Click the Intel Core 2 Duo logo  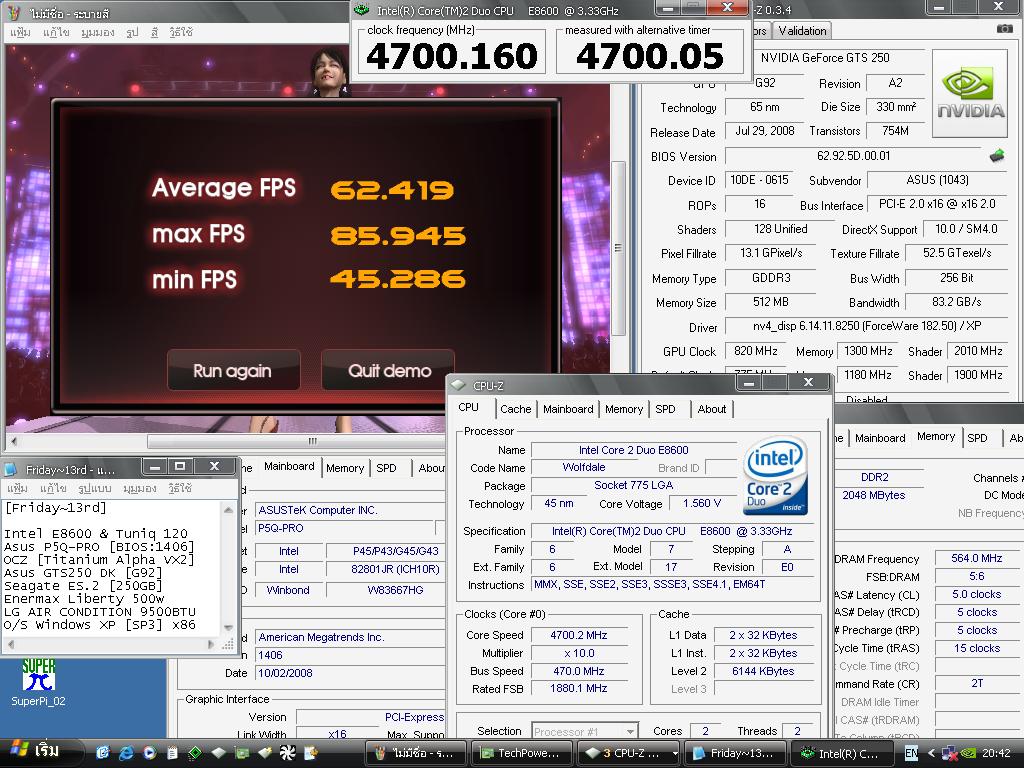click(x=776, y=475)
